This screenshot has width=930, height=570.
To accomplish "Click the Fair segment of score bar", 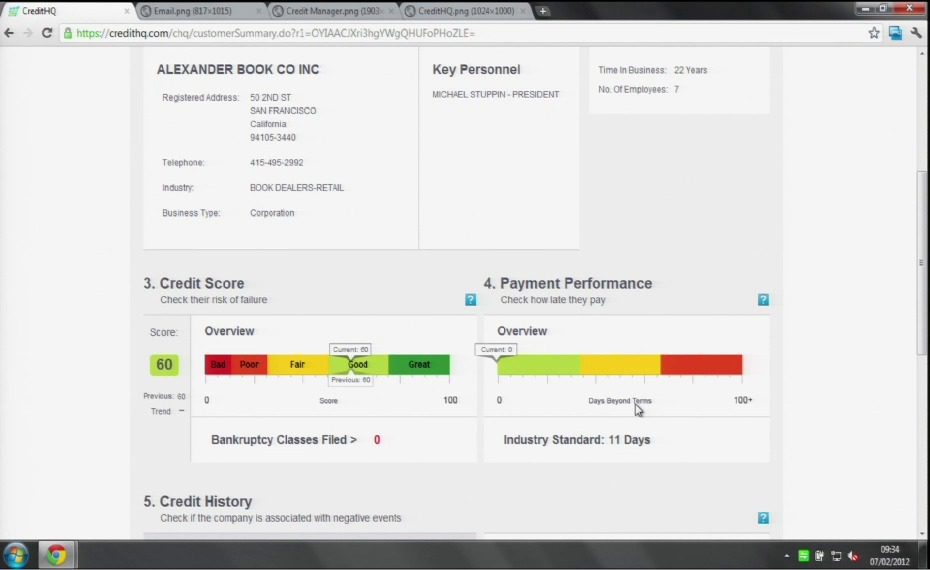I will tap(297, 364).
